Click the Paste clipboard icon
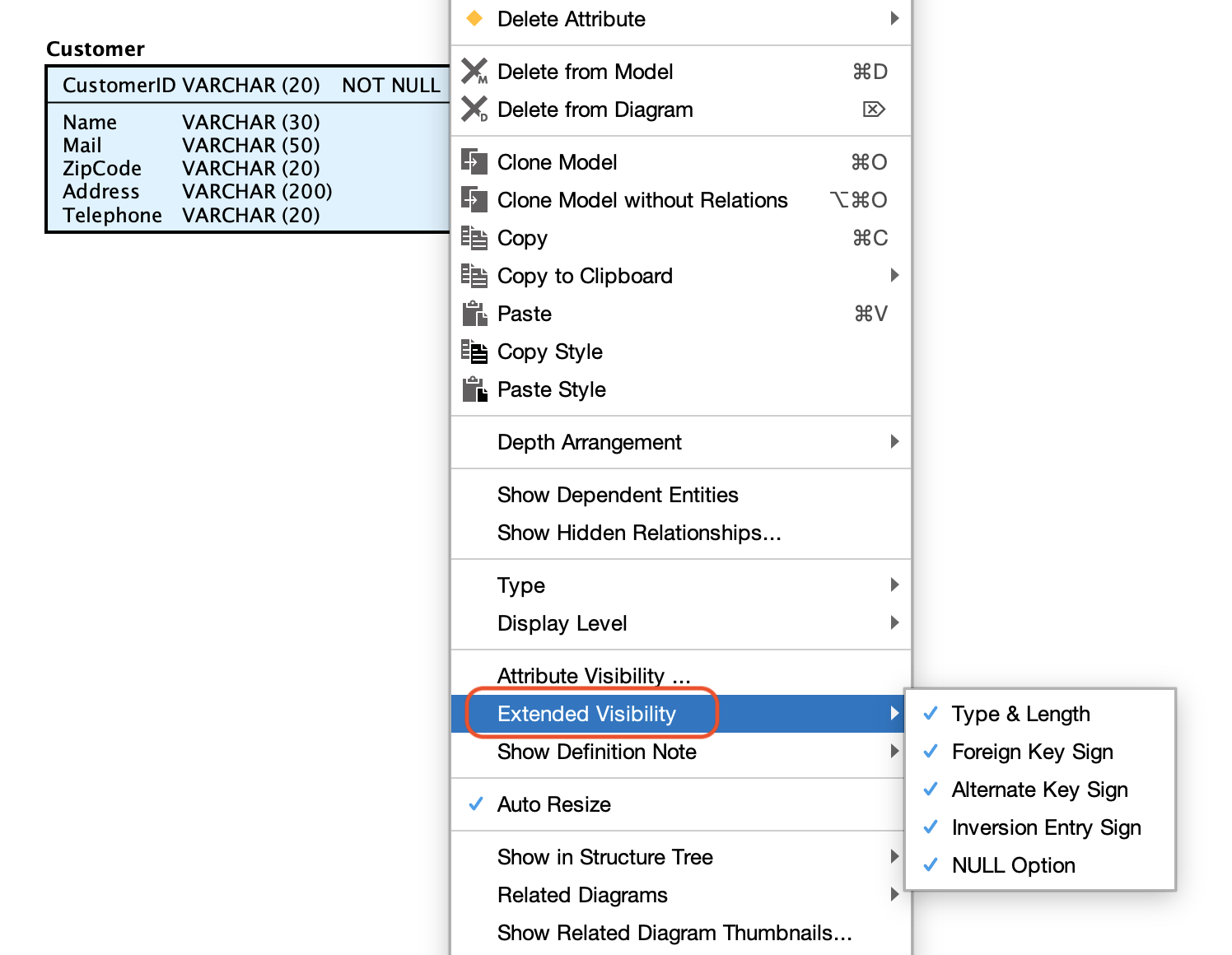The width and height of the screenshot is (1232, 955). (474, 313)
